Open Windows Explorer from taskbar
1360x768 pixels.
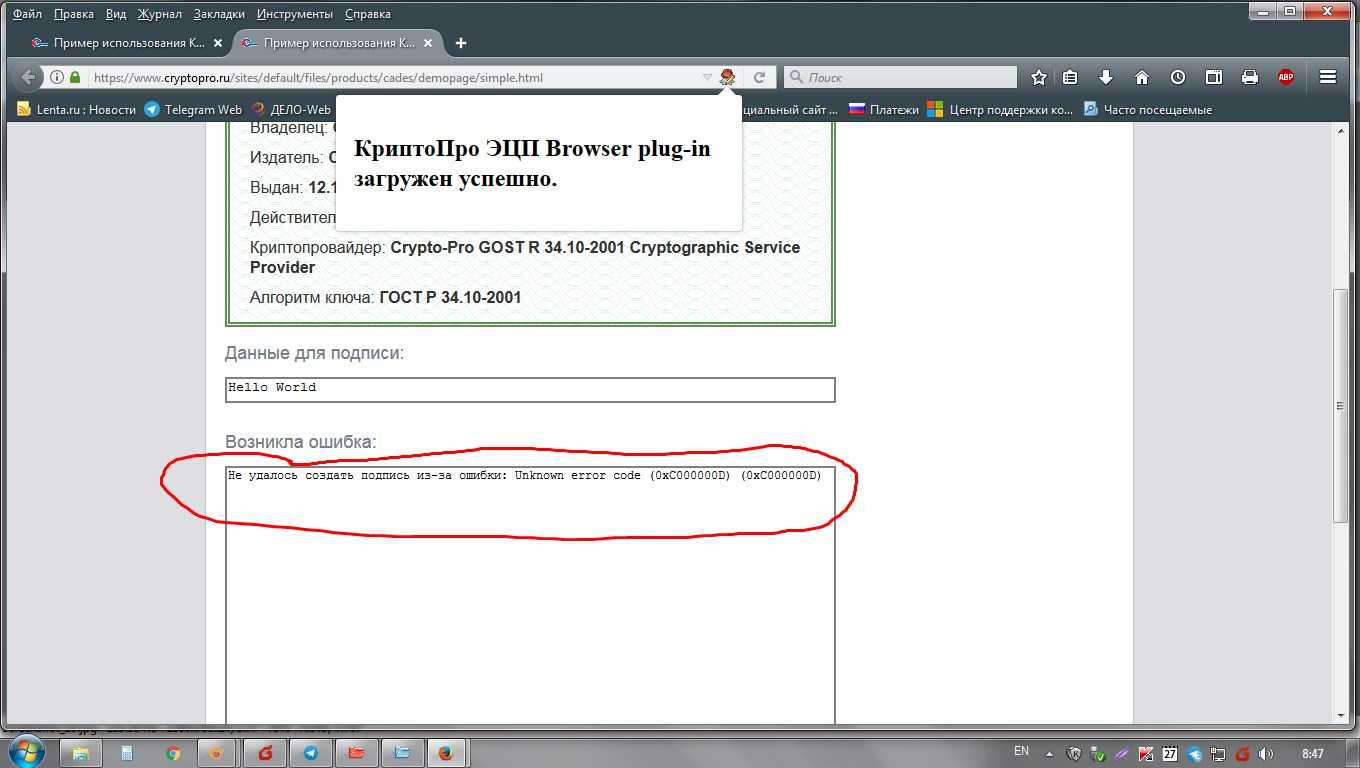(80, 753)
